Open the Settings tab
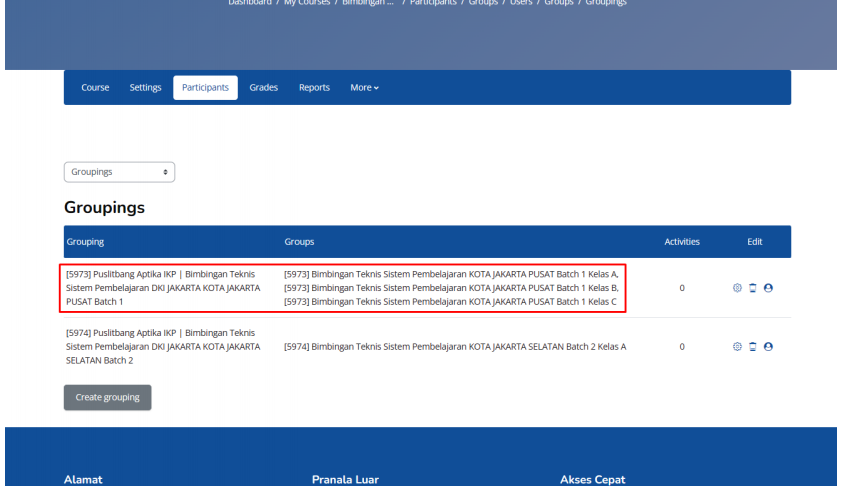Image resolution: width=851 pixels, height=486 pixels. coord(145,88)
